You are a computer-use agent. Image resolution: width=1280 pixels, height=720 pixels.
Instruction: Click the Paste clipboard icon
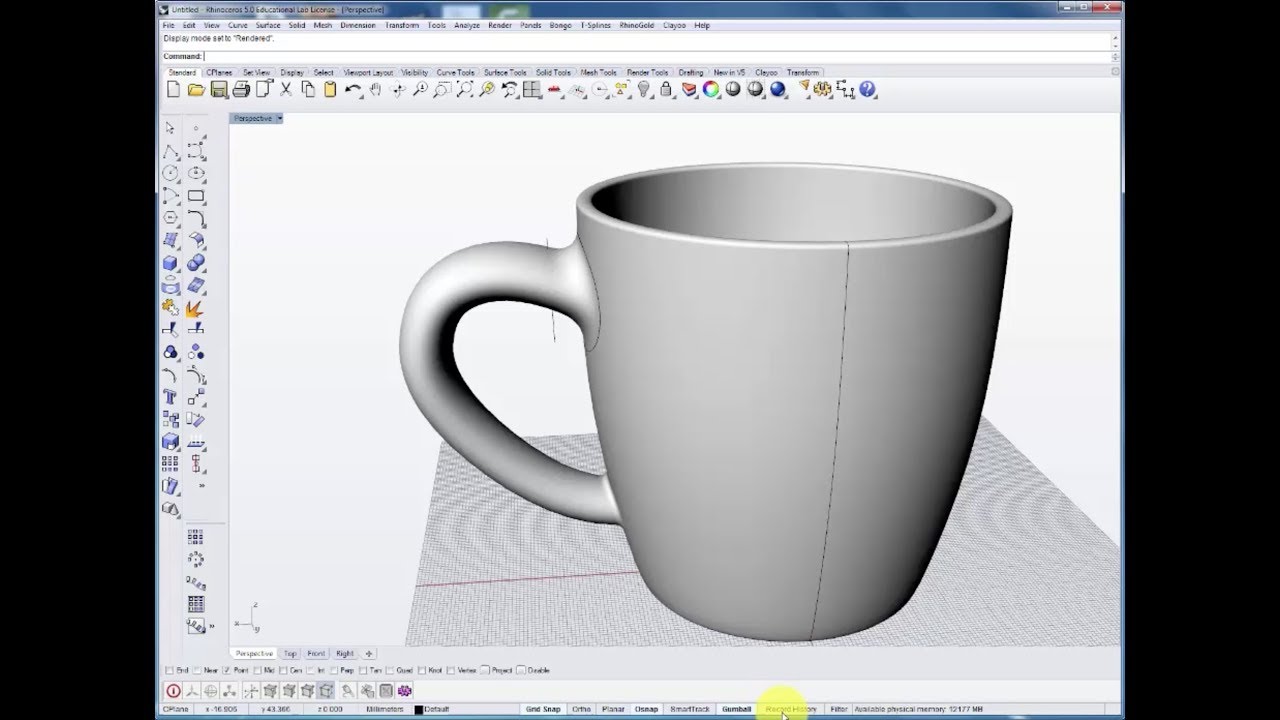(x=330, y=90)
